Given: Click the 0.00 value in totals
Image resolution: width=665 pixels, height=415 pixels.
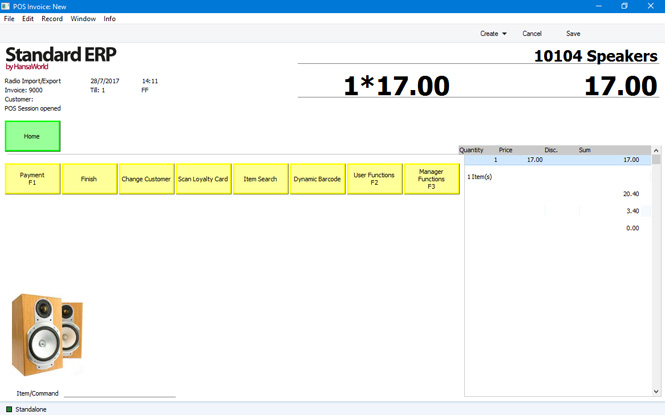Looking at the screenshot, I should click(x=632, y=228).
